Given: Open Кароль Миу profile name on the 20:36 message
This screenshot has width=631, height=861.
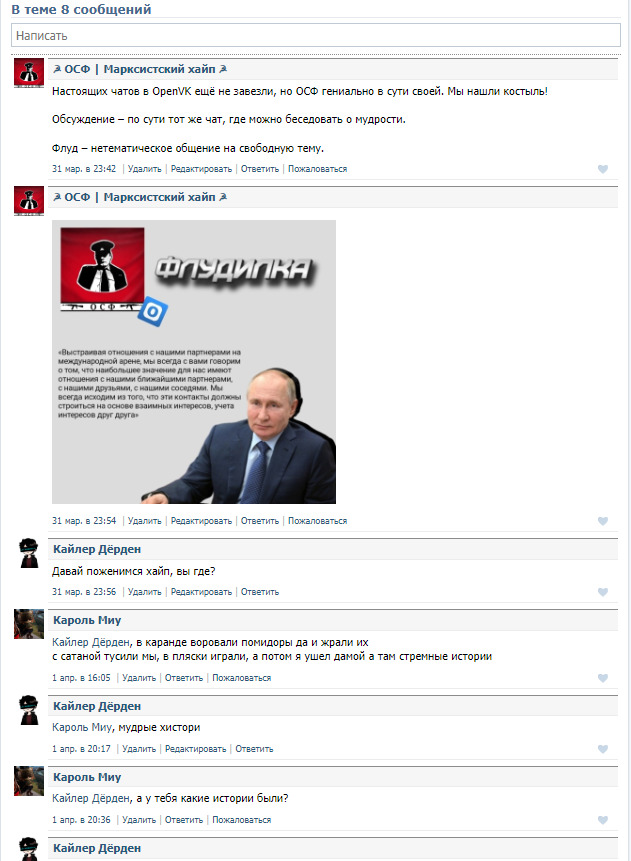Looking at the screenshot, I should [x=87, y=777].
